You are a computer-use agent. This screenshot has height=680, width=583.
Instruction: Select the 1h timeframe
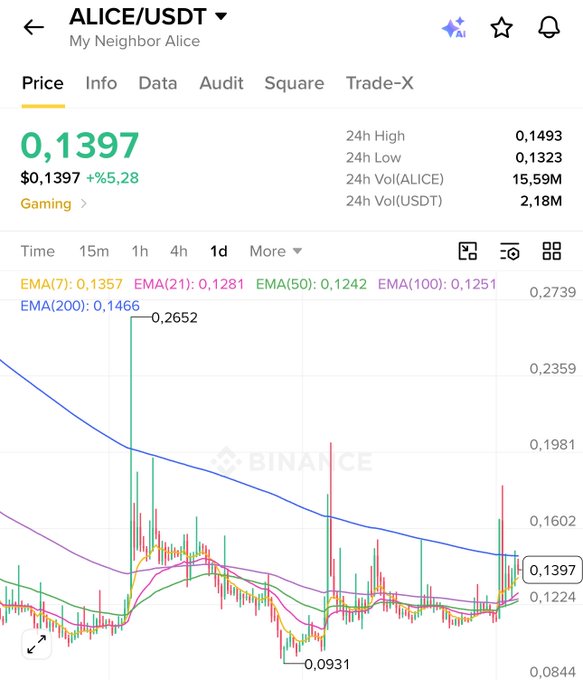click(140, 251)
